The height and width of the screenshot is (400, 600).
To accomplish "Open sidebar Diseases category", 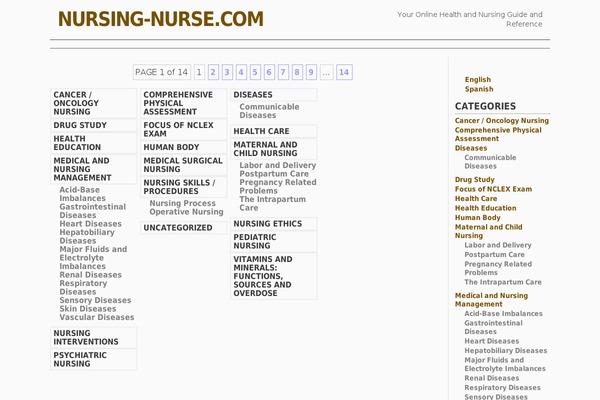I will click(x=471, y=148).
